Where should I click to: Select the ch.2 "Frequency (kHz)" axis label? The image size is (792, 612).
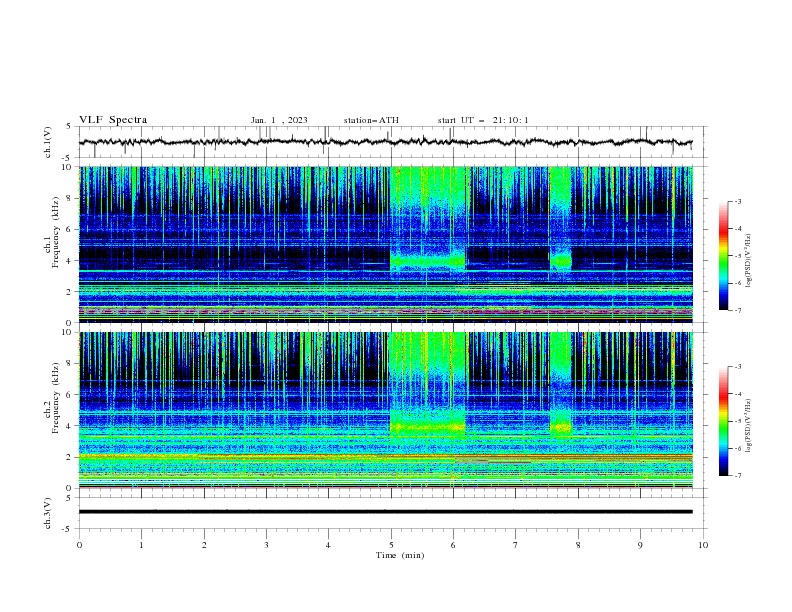(x=56, y=398)
